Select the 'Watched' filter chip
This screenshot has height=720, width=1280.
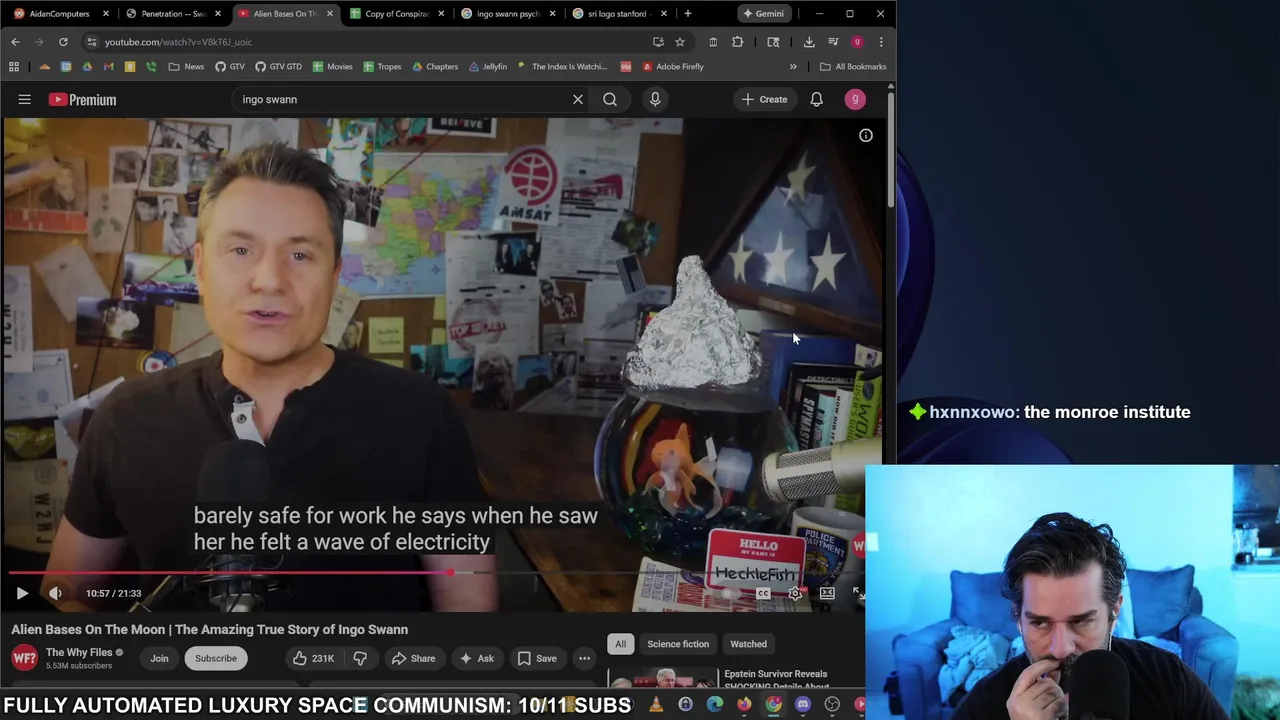tap(748, 644)
